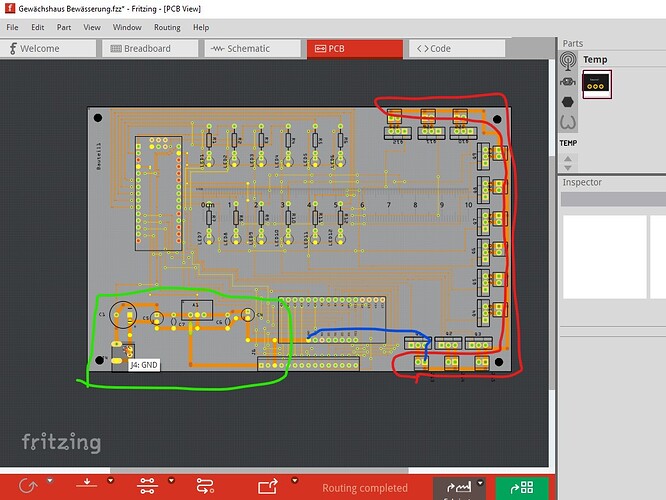The image size is (666, 500).
Task: Switch to the Schematic tab
Action: tap(253, 48)
